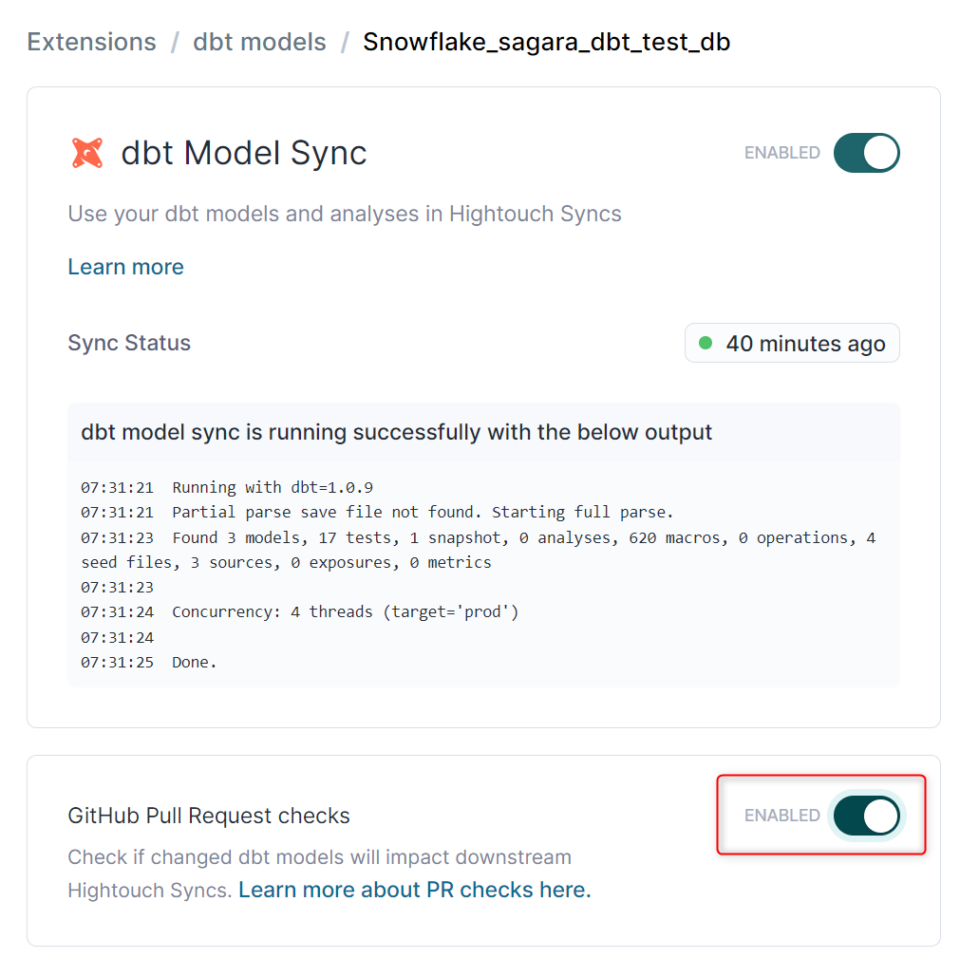Click the dbt logo icon beside Model Sync
960x958 pixels.
pyautogui.click(x=88, y=152)
